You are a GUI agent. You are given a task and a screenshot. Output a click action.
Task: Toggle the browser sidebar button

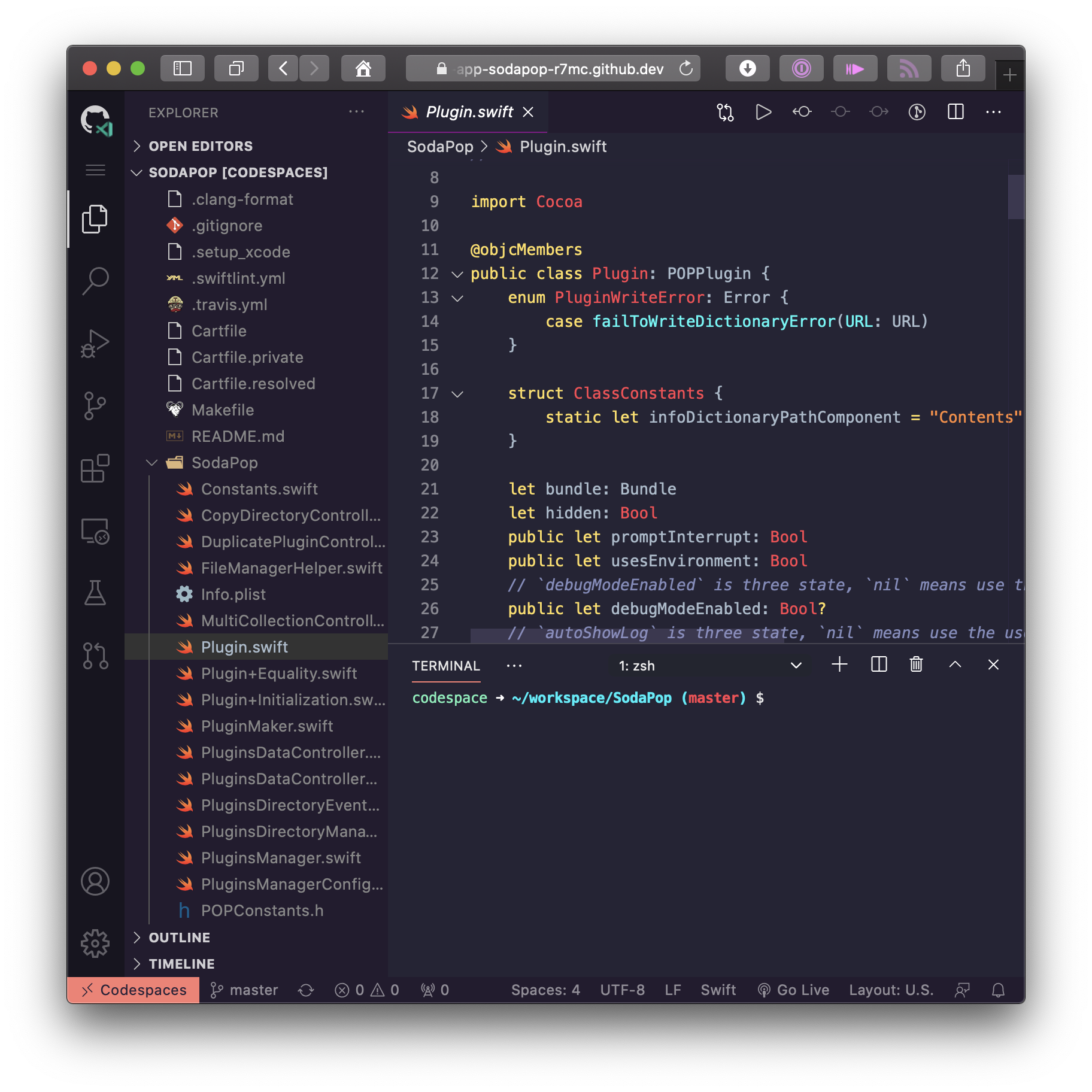click(x=183, y=68)
